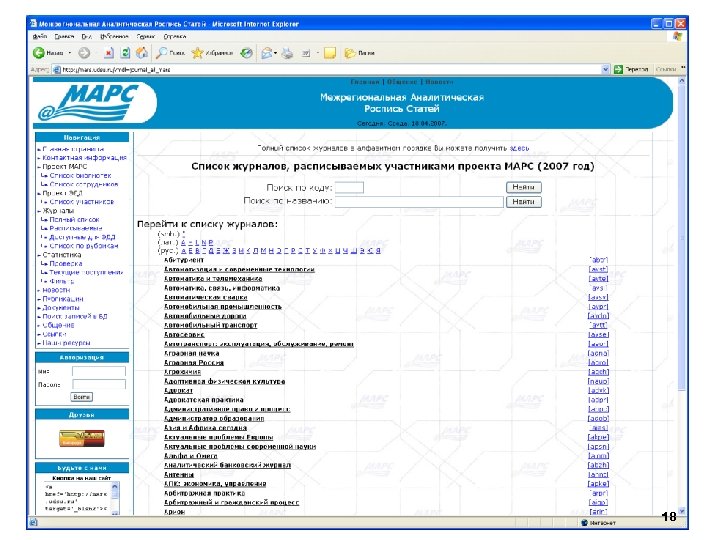Screen dimensions: 720x540
Task: Click the page icon in the address bar
Action: (57, 70)
